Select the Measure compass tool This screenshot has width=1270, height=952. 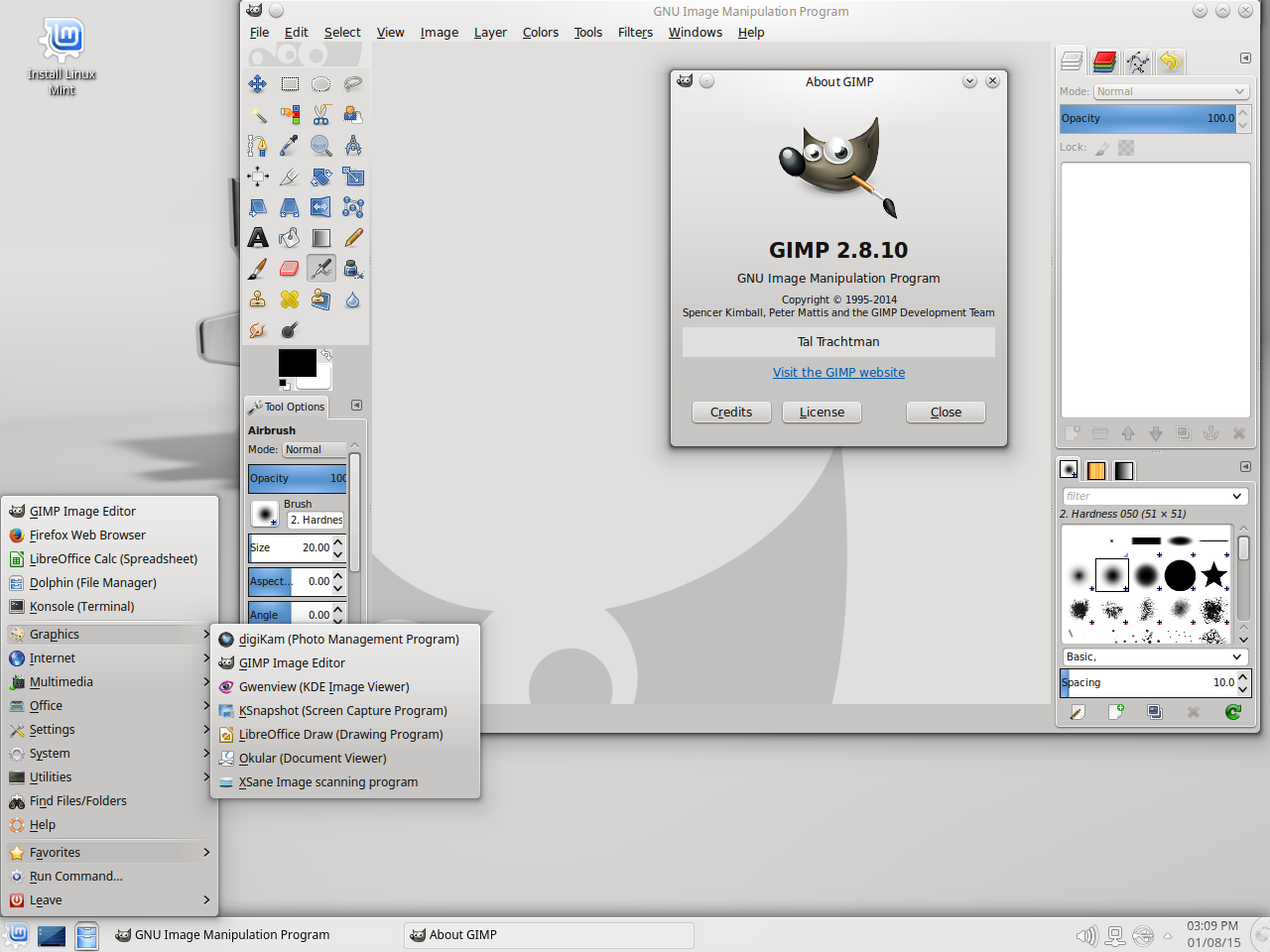353,146
